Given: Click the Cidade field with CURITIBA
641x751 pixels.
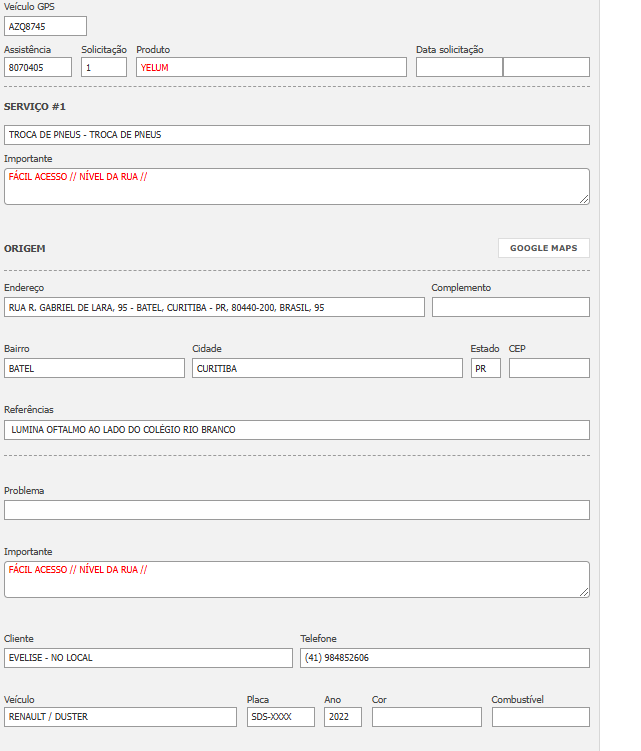Looking at the screenshot, I should coord(327,368).
